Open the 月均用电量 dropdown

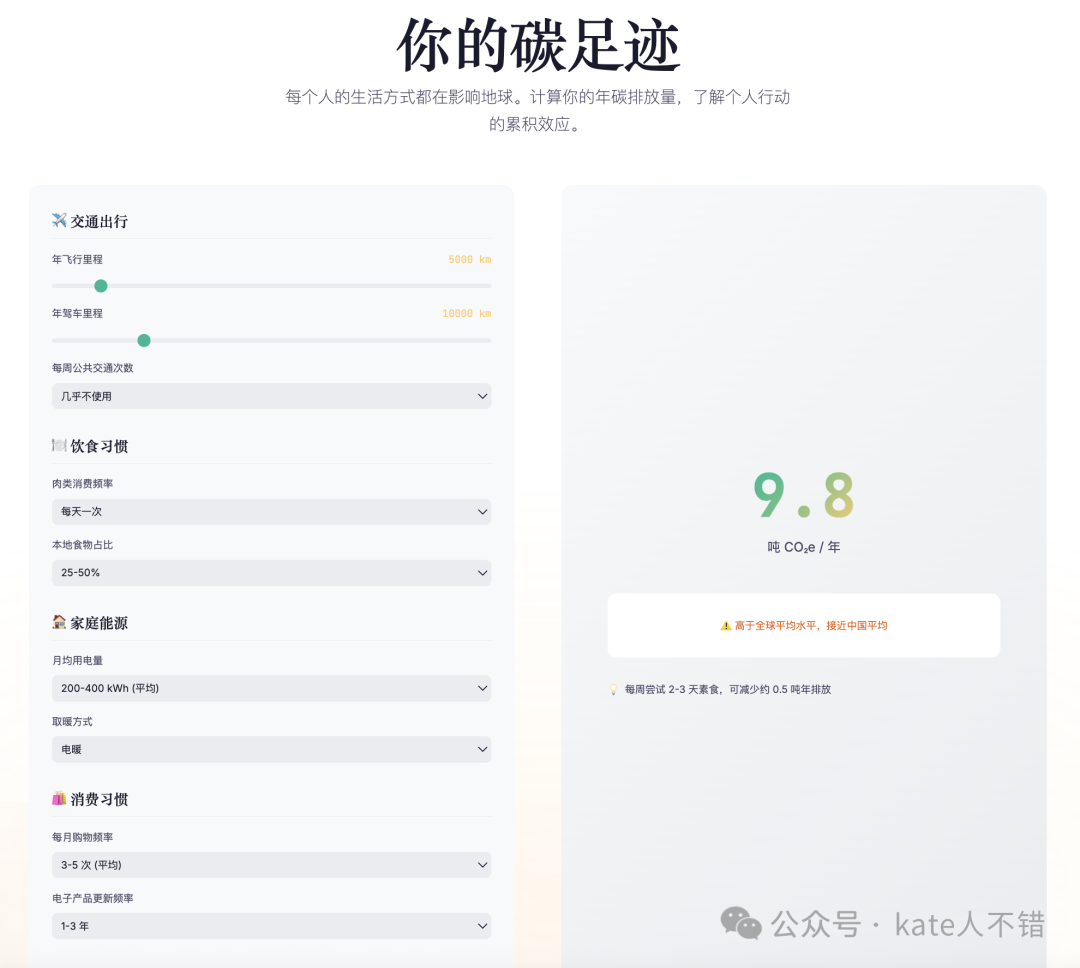click(x=271, y=688)
